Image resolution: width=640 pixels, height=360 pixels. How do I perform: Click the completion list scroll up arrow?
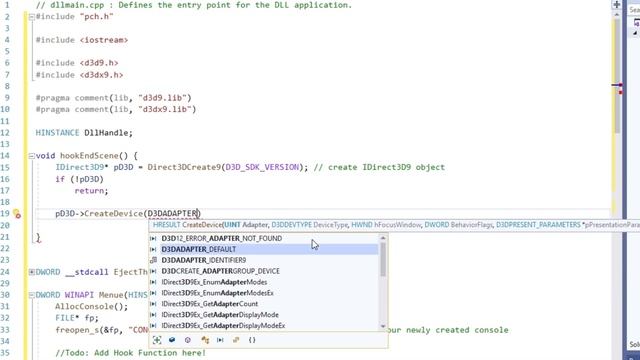point(383,238)
